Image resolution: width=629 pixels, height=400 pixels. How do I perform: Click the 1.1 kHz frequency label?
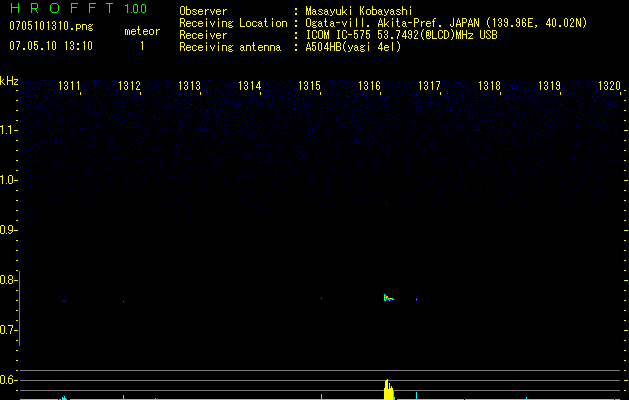(x=8, y=130)
